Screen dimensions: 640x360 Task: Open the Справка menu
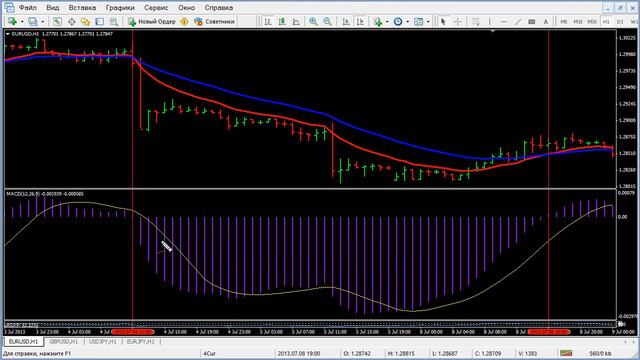click(219, 8)
